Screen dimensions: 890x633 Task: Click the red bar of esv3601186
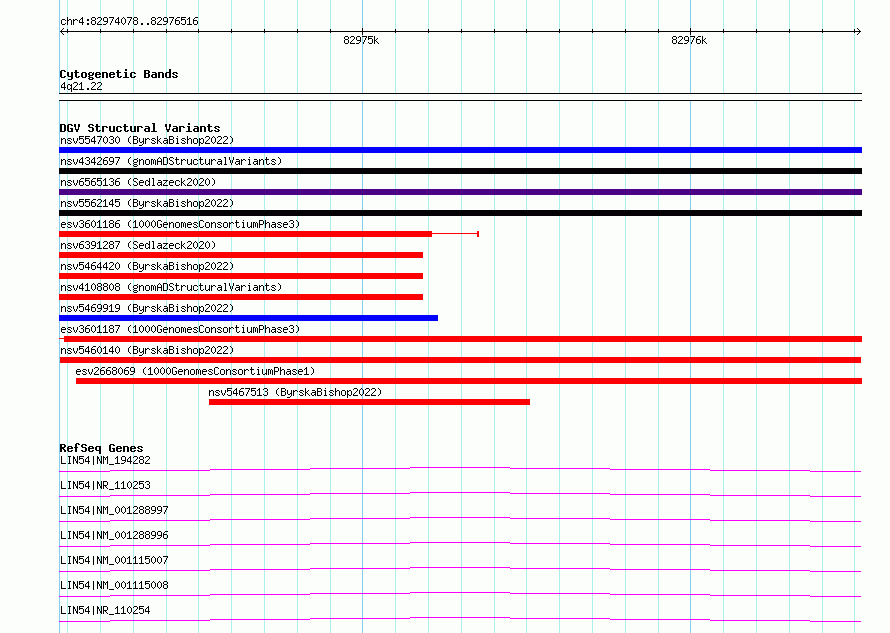tap(245, 234)
